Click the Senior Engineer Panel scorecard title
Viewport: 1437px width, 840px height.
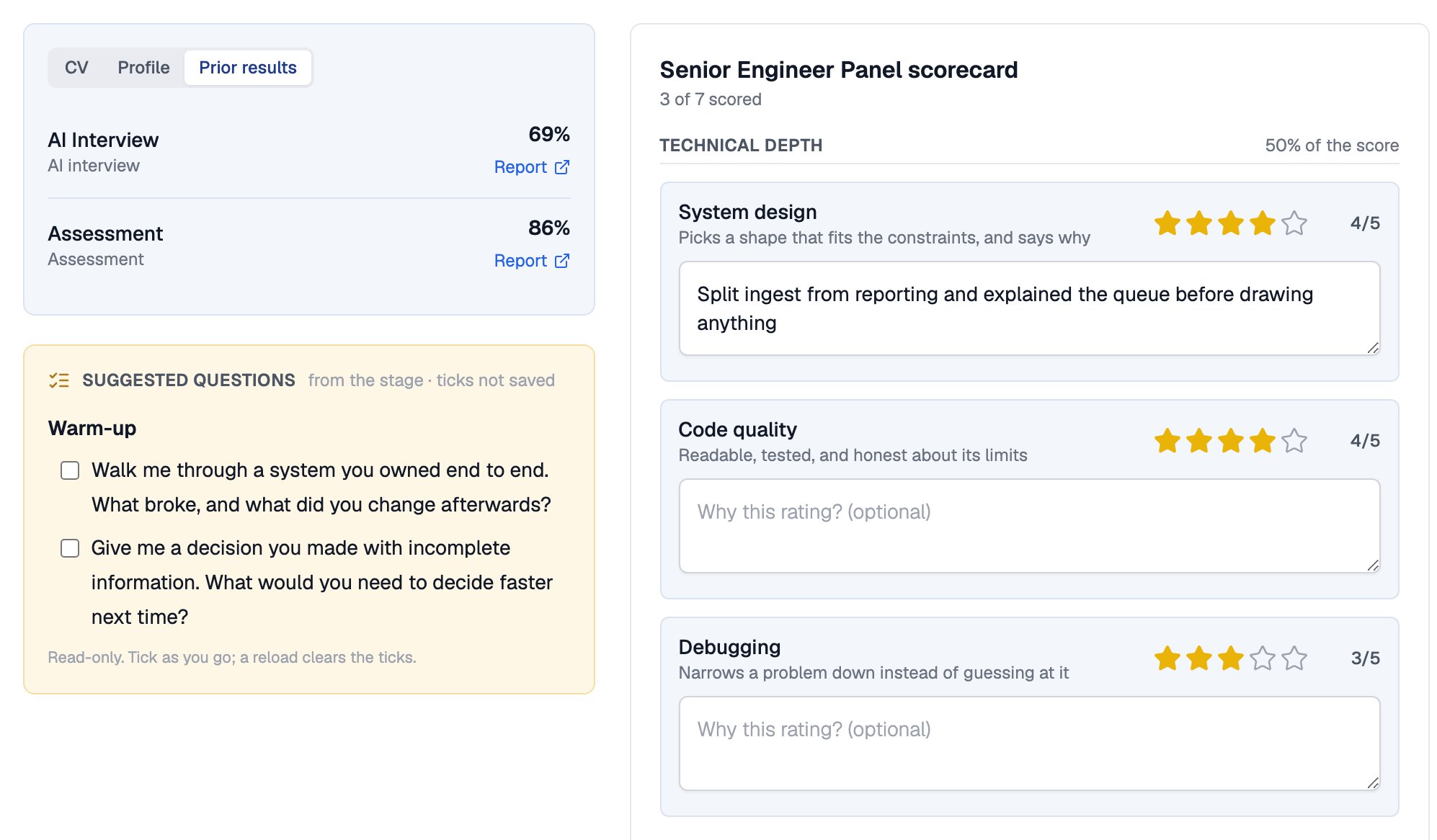pyautogui.click(x=839, y=70)
